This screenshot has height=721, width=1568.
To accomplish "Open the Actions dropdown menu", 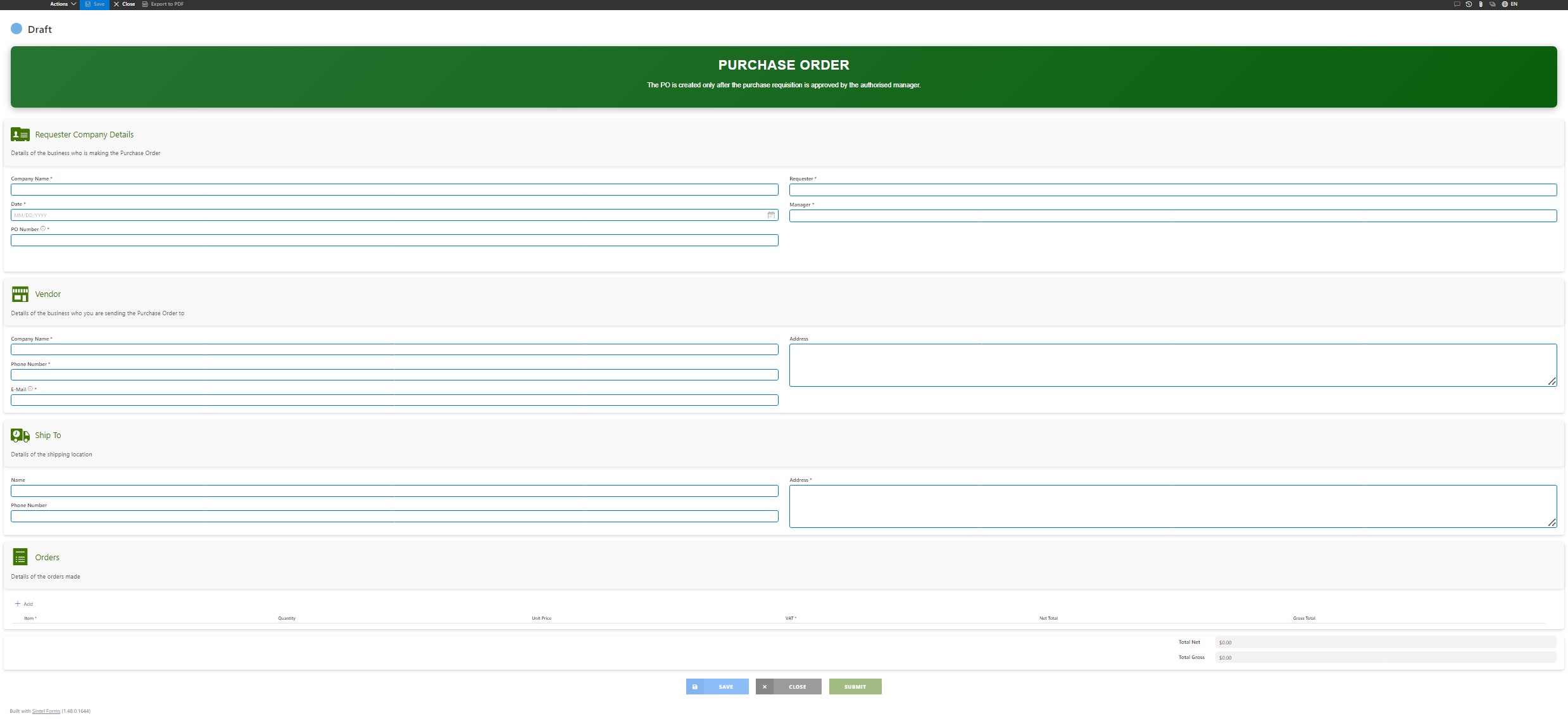I will coord(63,4).
